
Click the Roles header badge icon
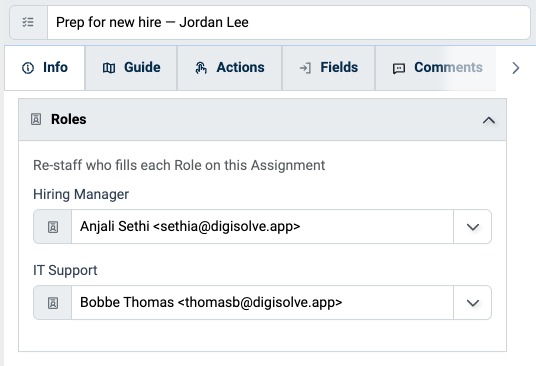(x=36, y=119)
